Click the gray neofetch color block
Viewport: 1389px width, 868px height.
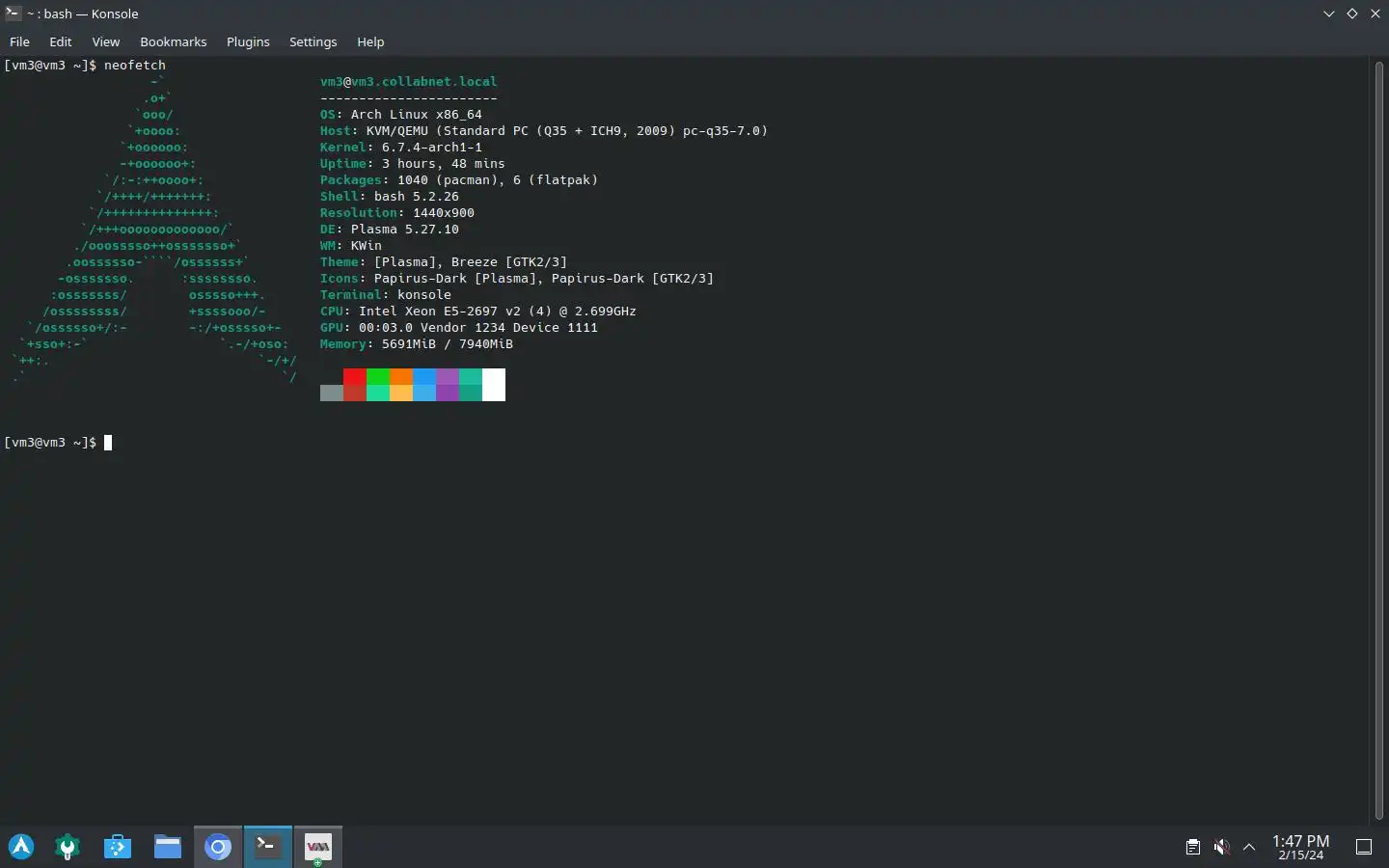[332, 393]
